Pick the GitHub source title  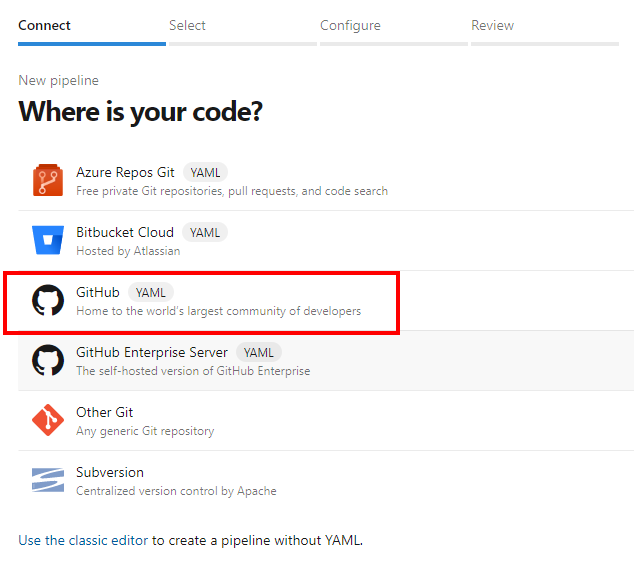[98, 292]
